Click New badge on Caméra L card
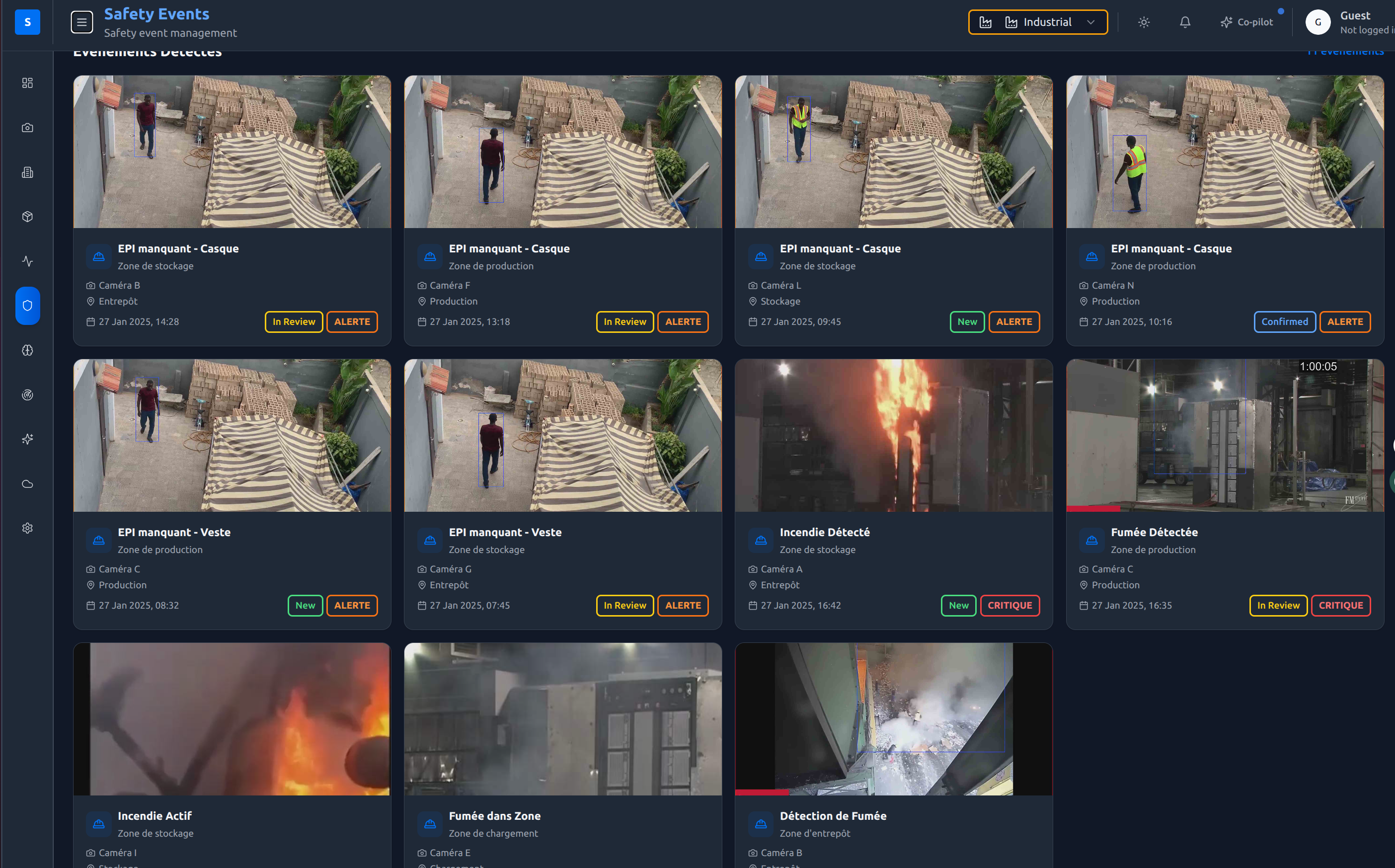Screen dimensions: 1395x868 point(967,321)
